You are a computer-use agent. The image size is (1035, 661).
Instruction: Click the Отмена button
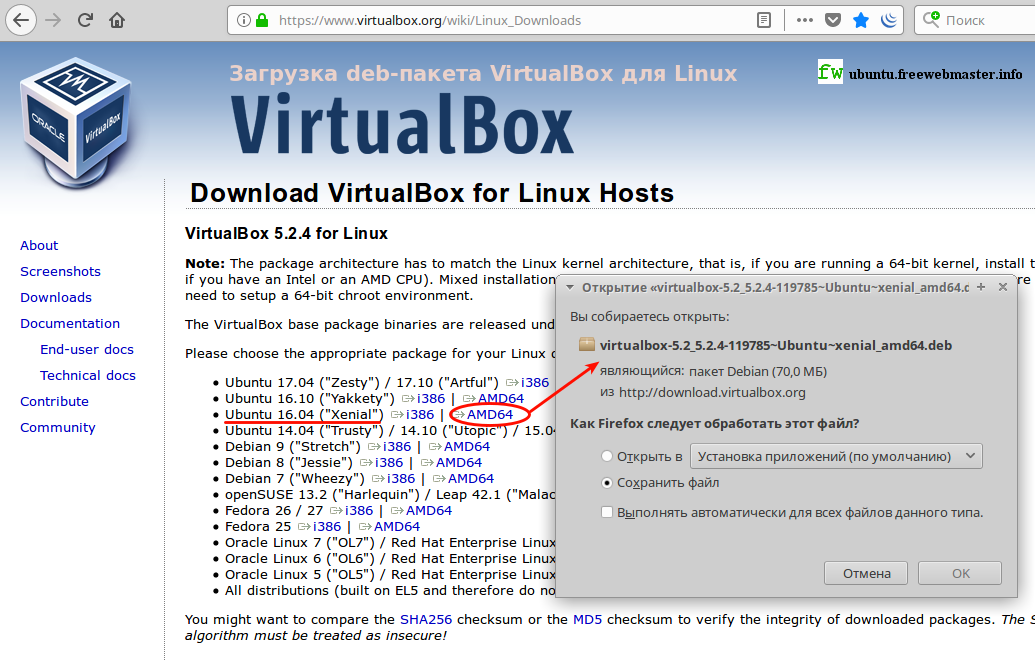[x=866, y=573]
